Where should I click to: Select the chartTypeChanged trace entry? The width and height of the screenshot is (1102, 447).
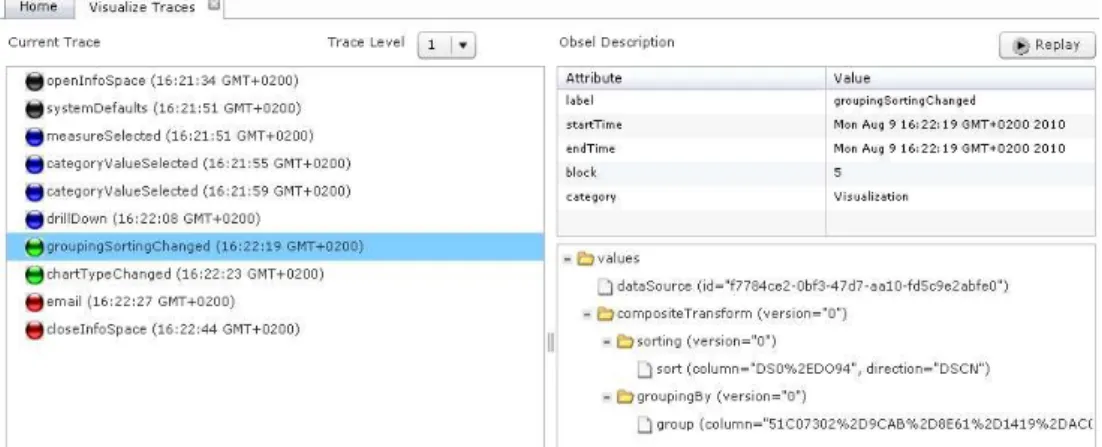[x=274, y=274]
